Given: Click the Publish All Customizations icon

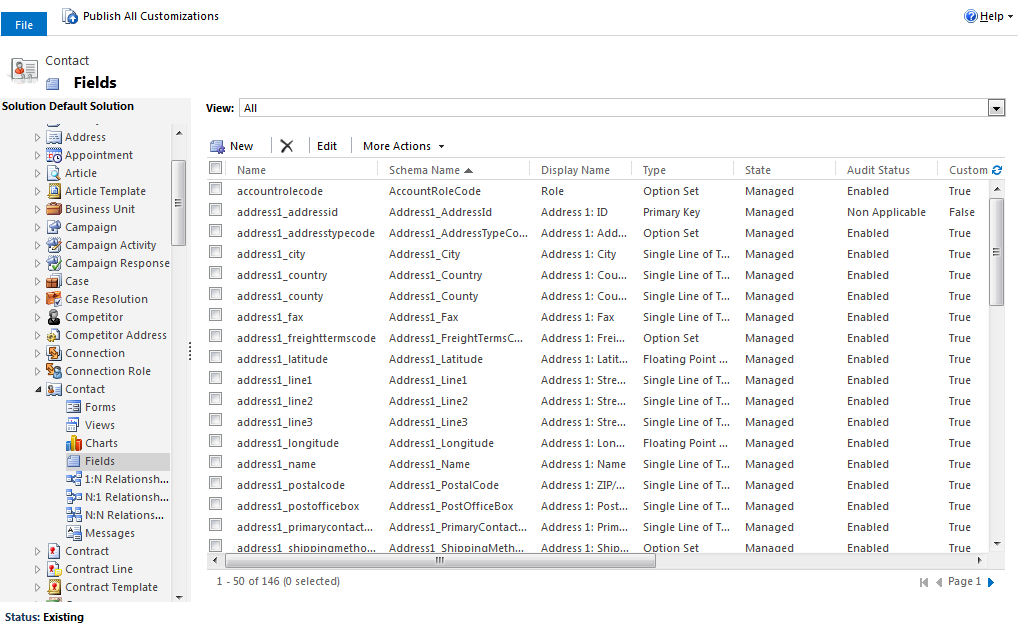Looking at the screenshot, I should pos(70,17).
